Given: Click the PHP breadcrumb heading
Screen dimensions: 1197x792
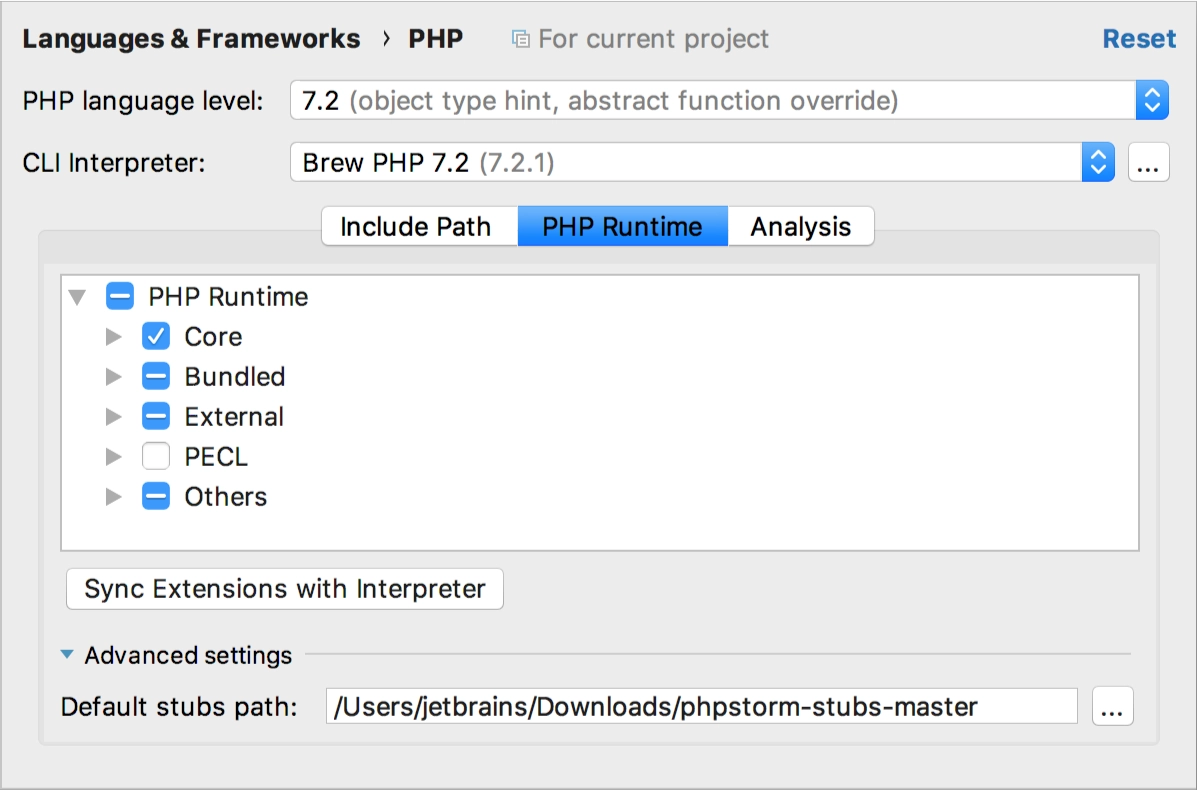Looking at the screenshot, I should click(436, 39).
